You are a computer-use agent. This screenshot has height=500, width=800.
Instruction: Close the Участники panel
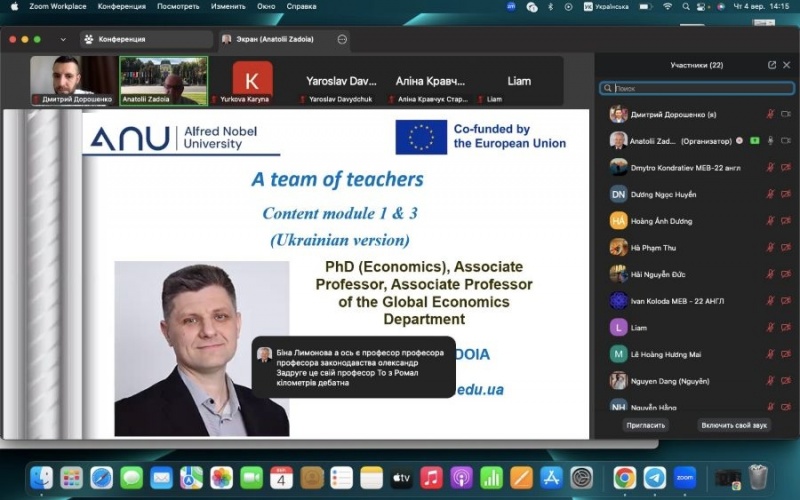[x=787, y=65]
